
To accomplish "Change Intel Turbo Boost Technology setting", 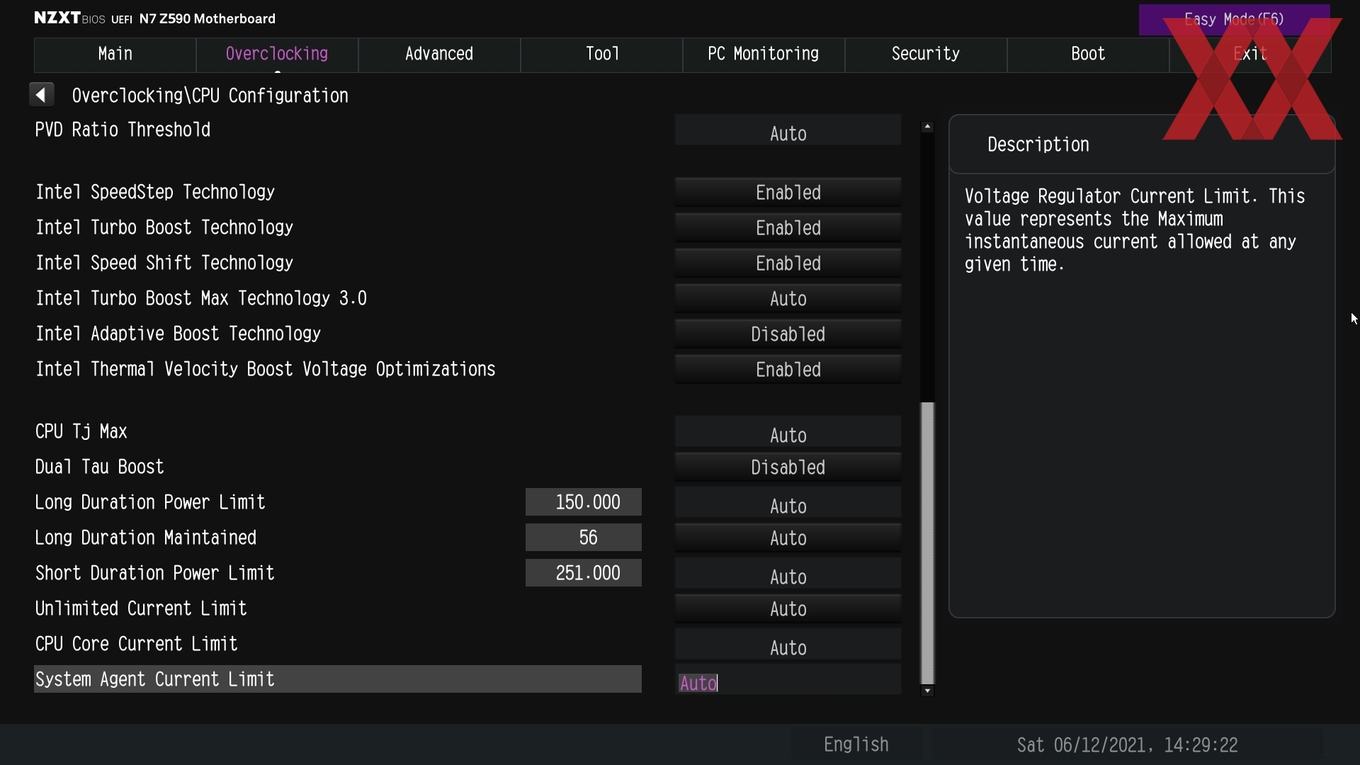I will click(788, 228).
